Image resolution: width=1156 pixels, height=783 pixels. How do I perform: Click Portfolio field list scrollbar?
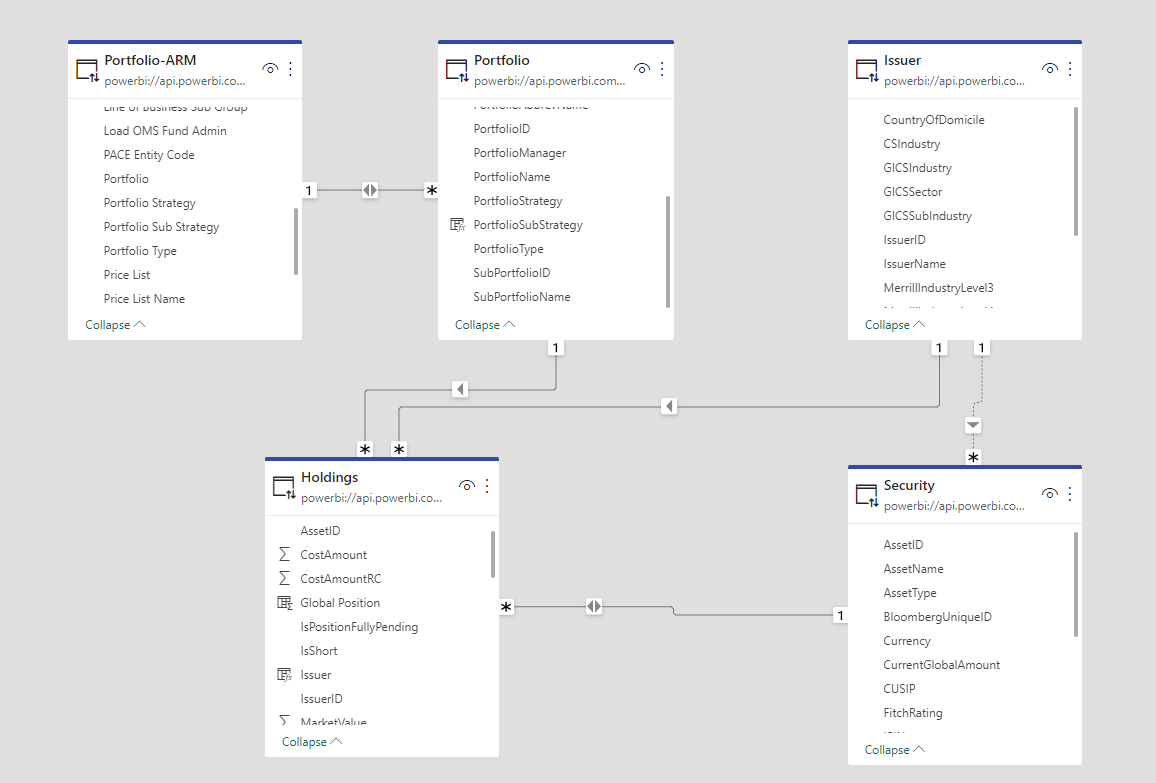(668, 251)
